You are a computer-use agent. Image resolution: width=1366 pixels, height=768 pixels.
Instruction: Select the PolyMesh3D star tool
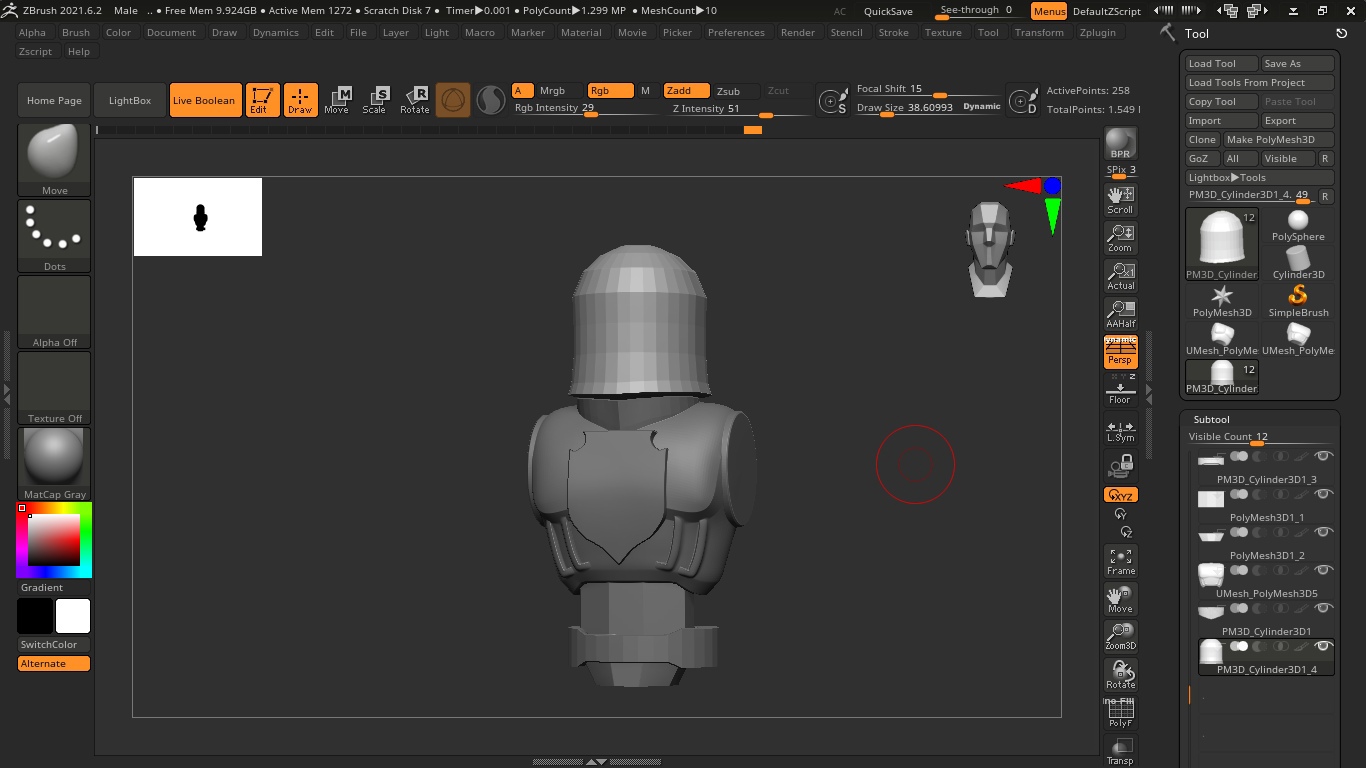pyautogui.click(x=1222, y=302)
